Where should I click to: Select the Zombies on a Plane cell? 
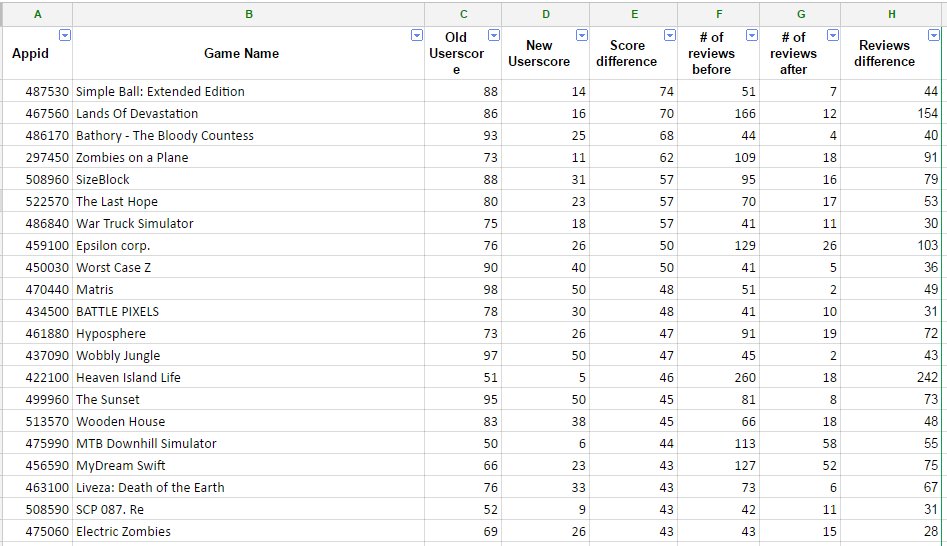coord(248,158)
